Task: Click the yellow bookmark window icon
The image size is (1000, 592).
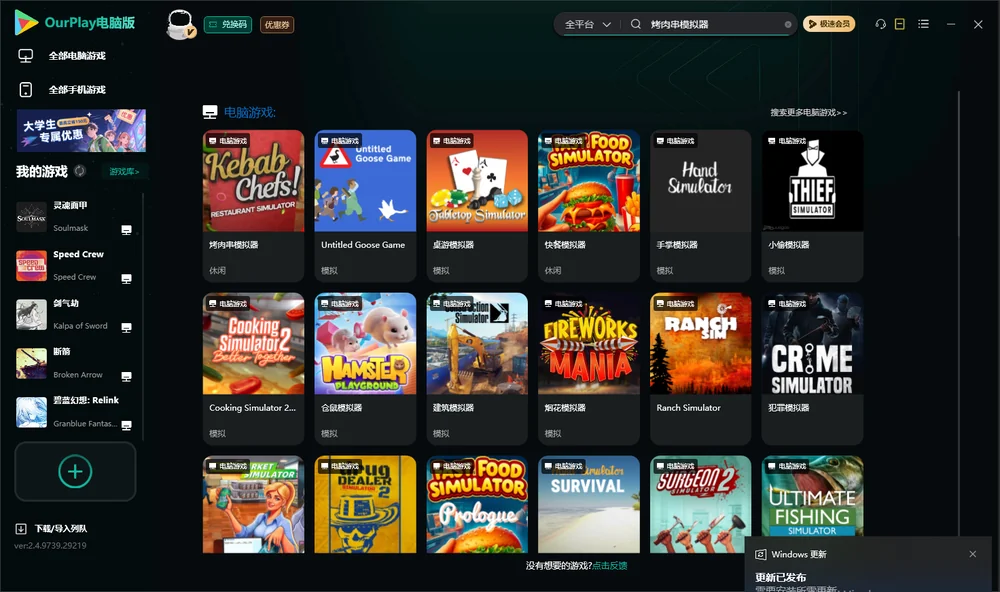Action: tap(900, 24)
